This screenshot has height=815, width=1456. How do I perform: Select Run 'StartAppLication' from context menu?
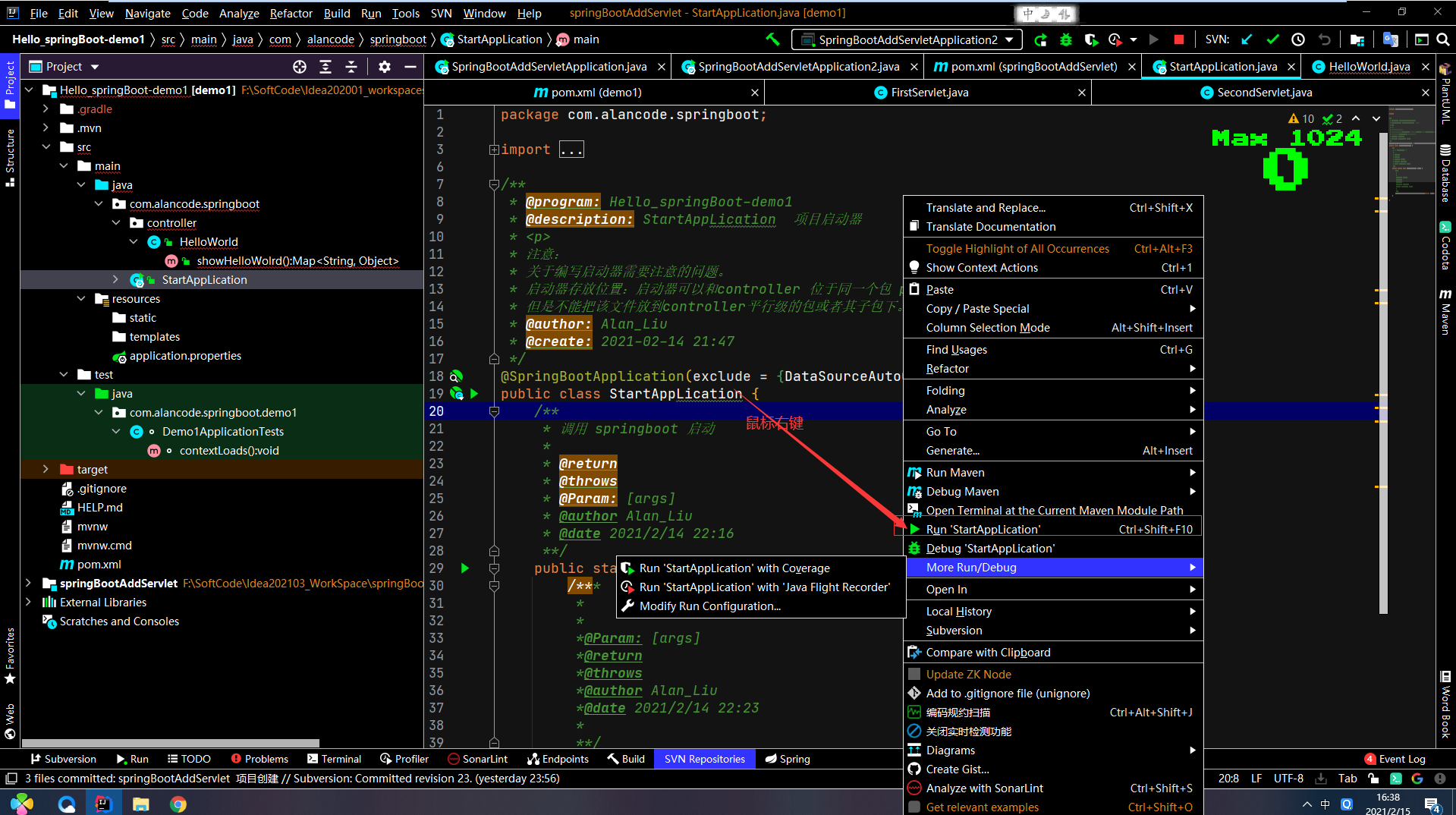pyautogui.click(x=1054, y=530)
